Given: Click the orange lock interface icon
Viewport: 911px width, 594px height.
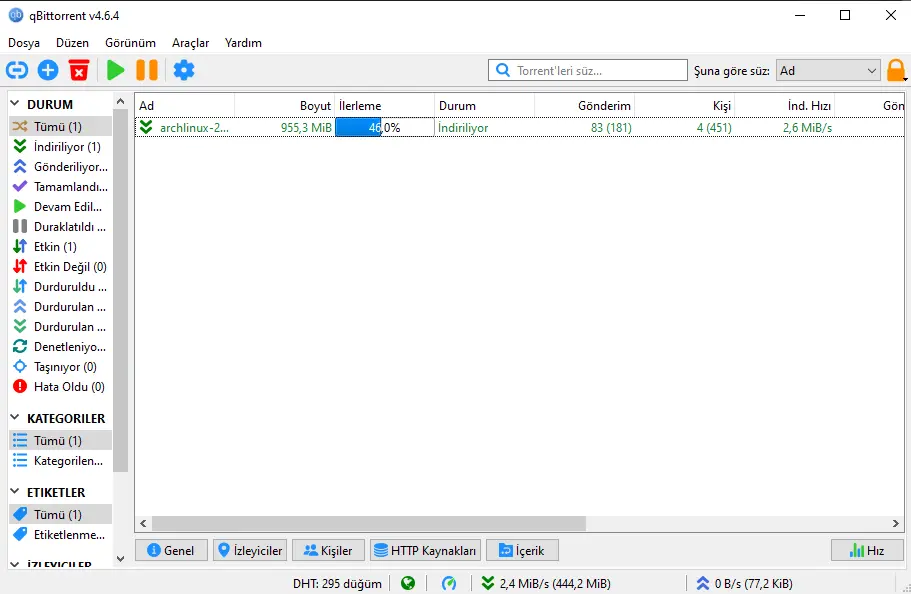Looking at the screenshot, I should click(x=895, y=70).
